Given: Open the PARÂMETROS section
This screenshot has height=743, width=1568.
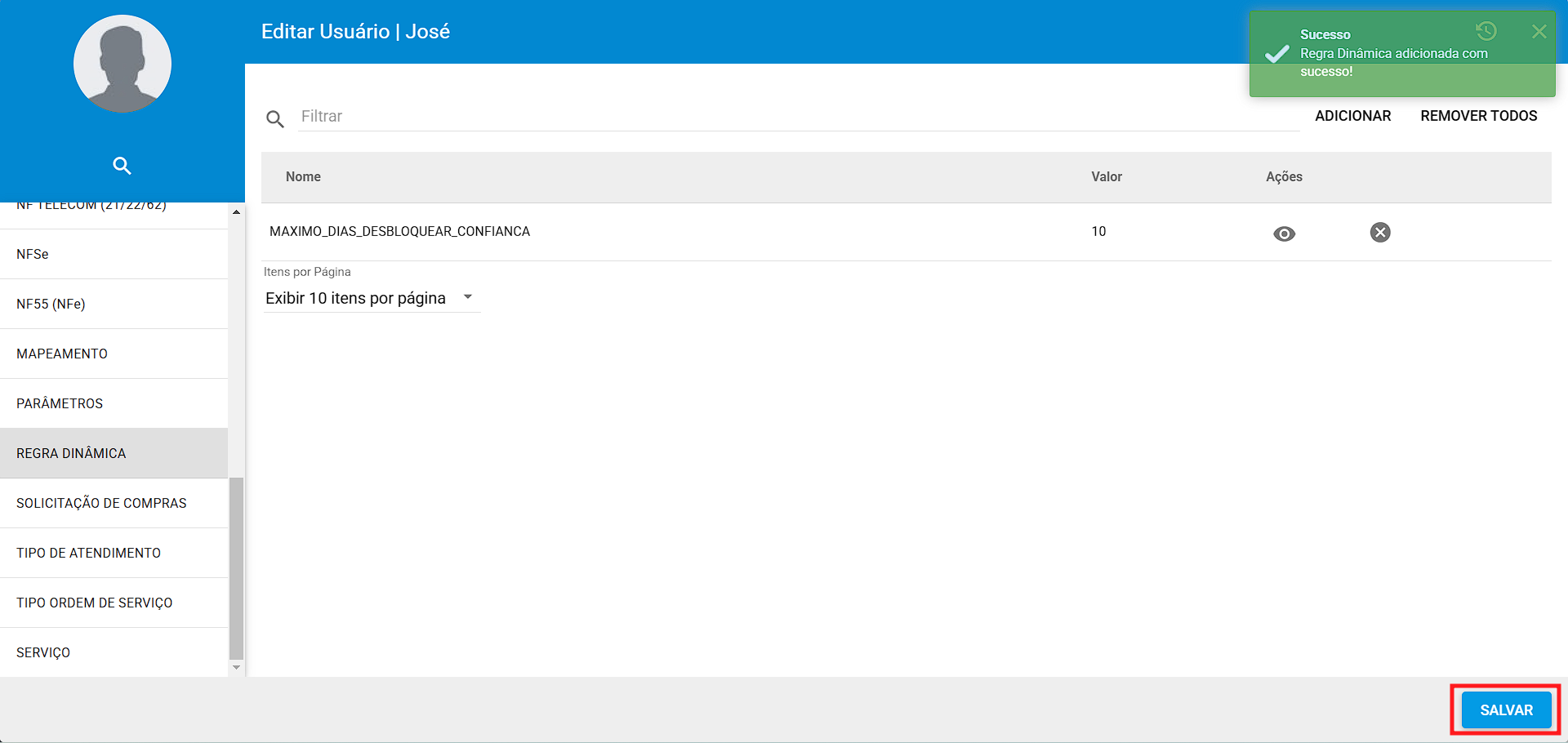Looking at the screenshot, I should pyautogui.click(x=114, y=403).
